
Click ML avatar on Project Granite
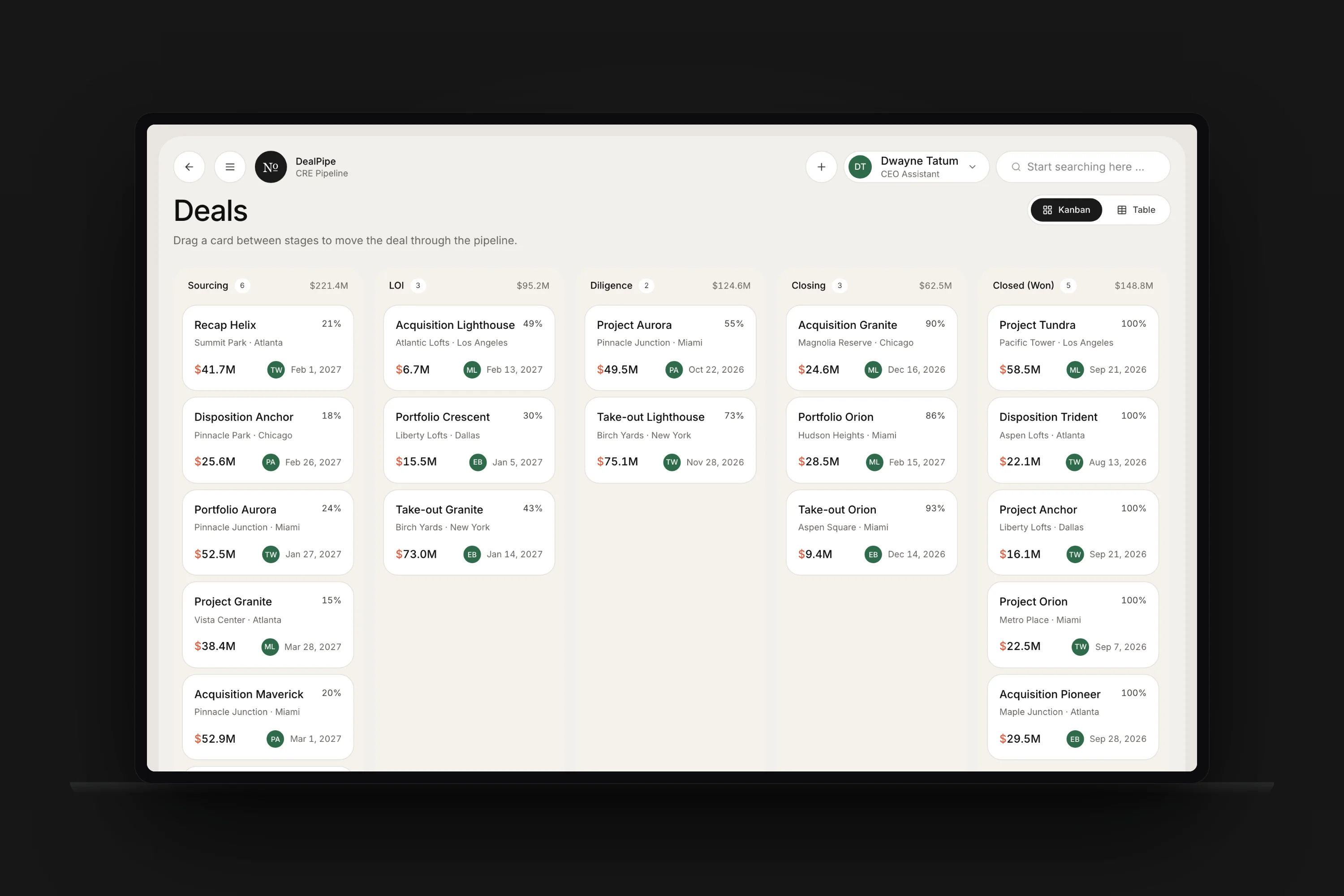pos(270,646)
